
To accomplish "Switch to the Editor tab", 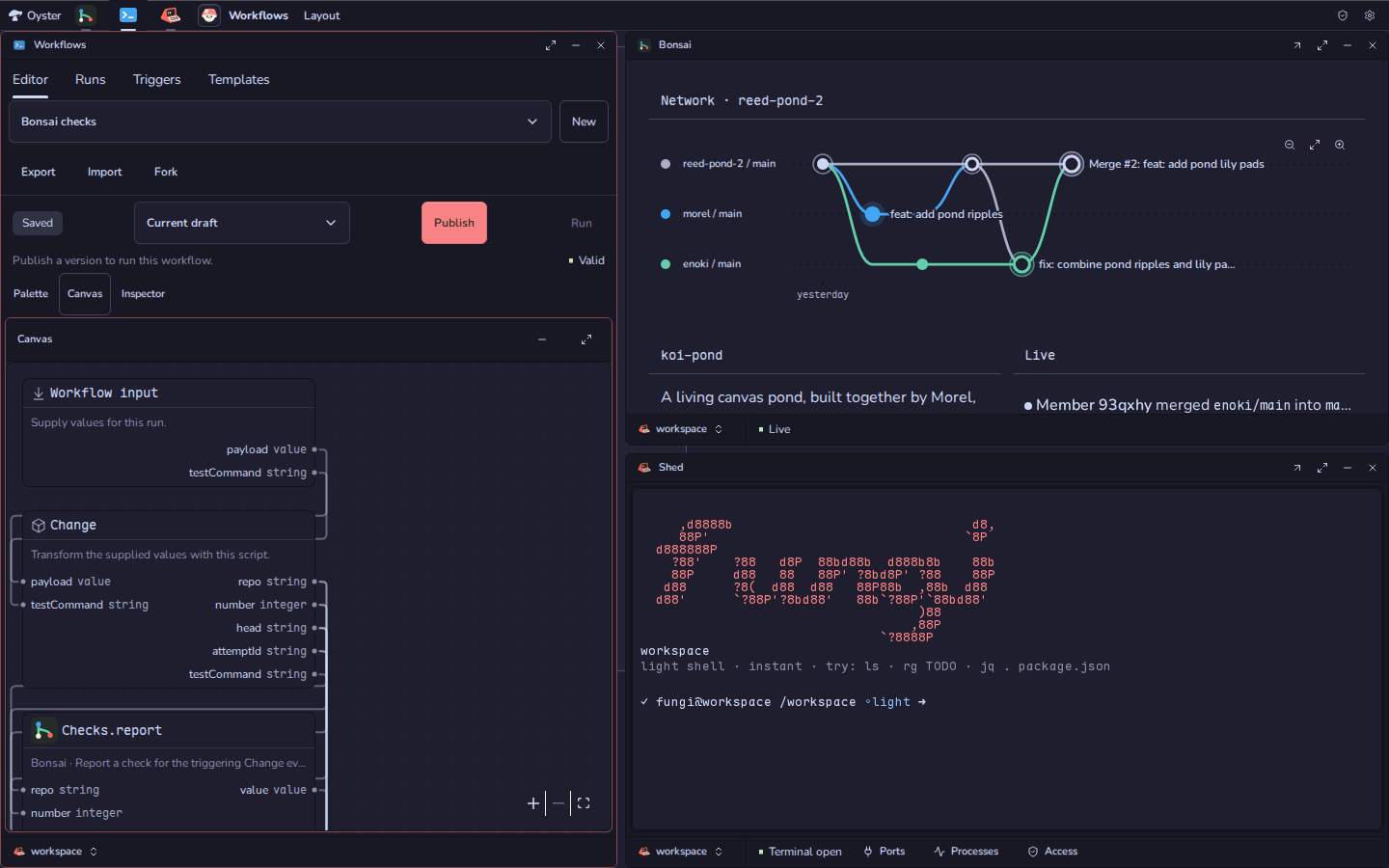I will coord(30,80).
